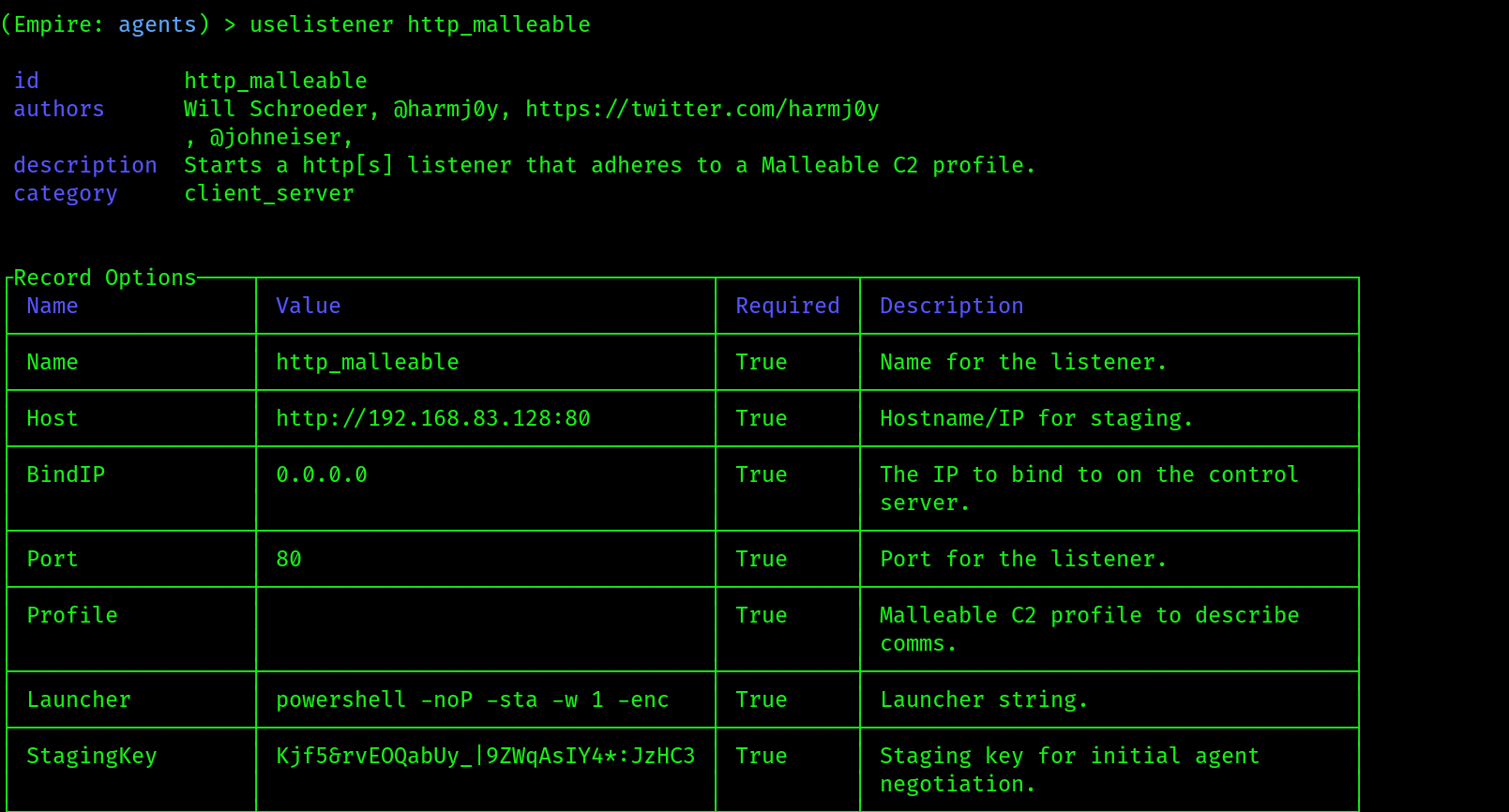Click the Description column header

951,306
